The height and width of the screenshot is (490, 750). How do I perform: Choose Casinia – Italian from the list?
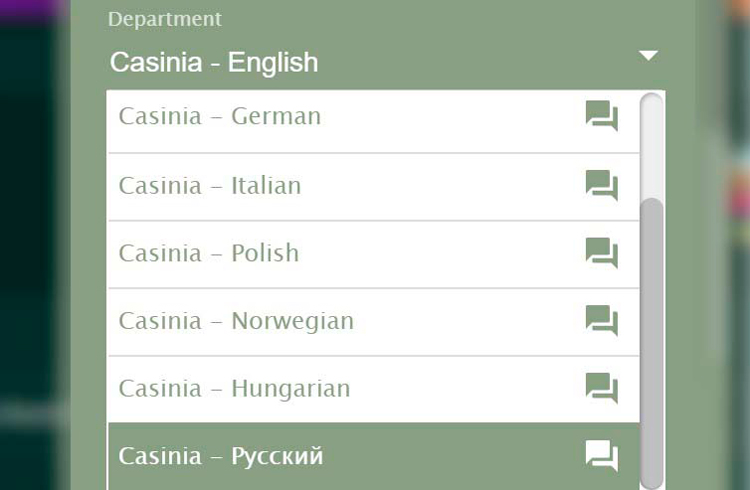coord(210,186)
